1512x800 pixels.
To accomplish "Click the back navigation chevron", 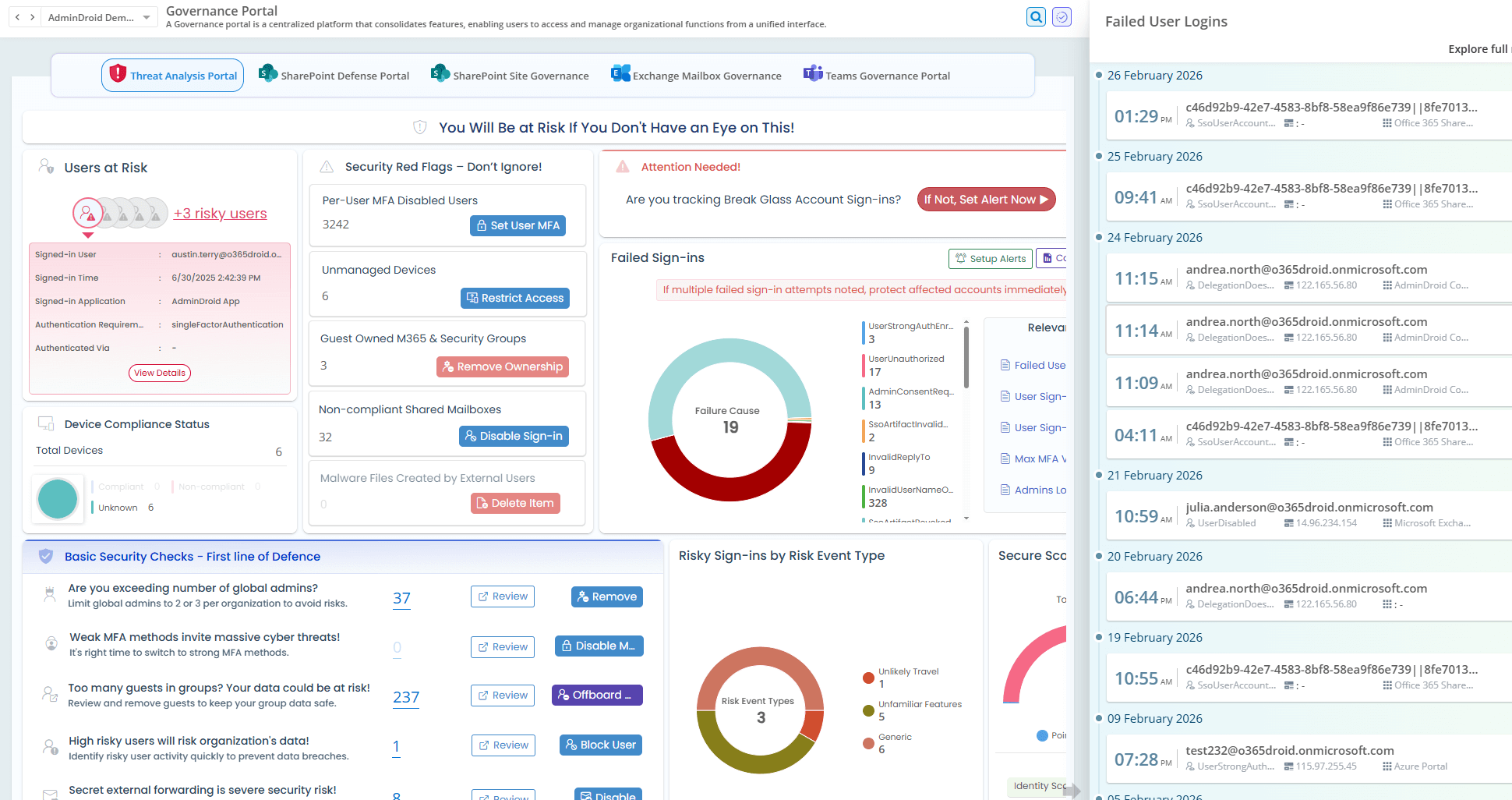I will coord(16,16).
